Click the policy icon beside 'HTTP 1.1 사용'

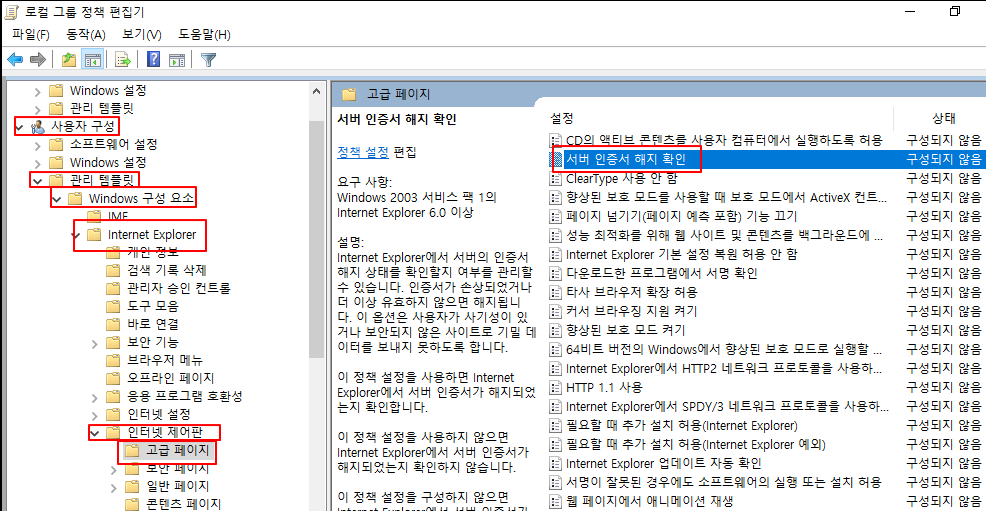click(x=555, y=387)
